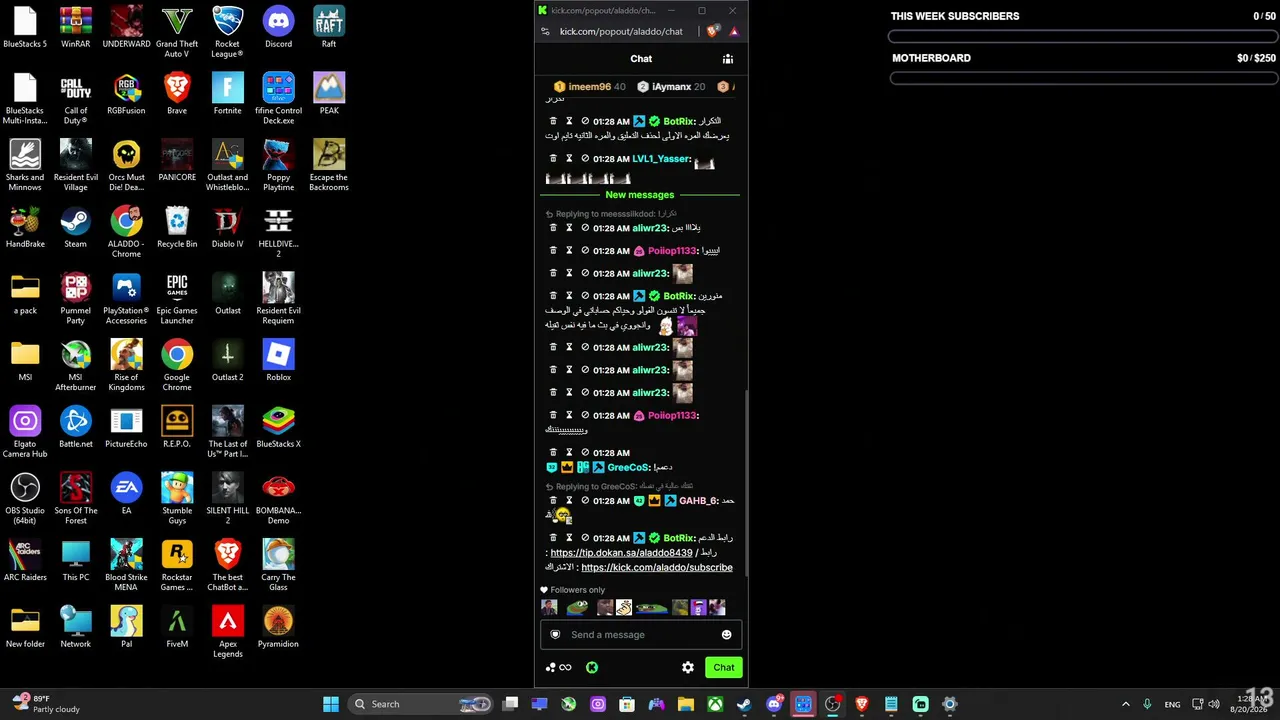
Task: Select the FiveM desktop shortcut
Action: pyautogui.click(x=177, y=627)
